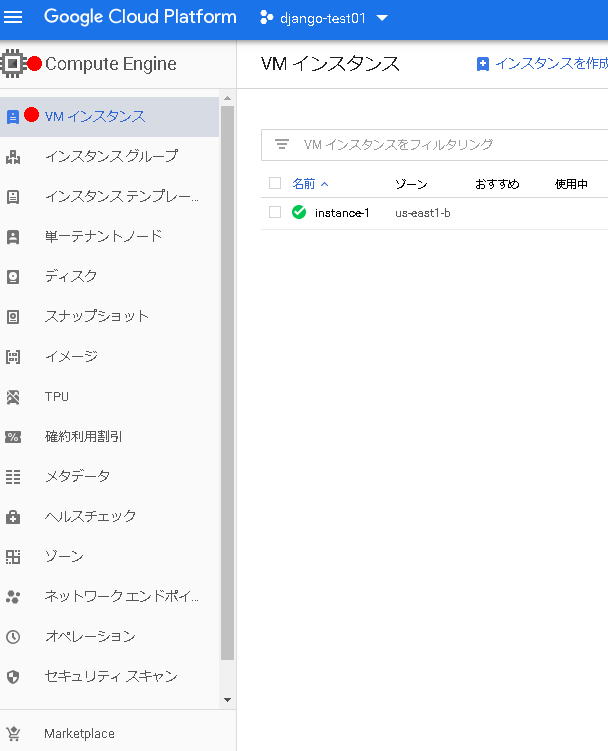The height and width of the screenshot is (751, 608).
Task: Click the sidebar scrollbar thumb
Action: (228, 383)
